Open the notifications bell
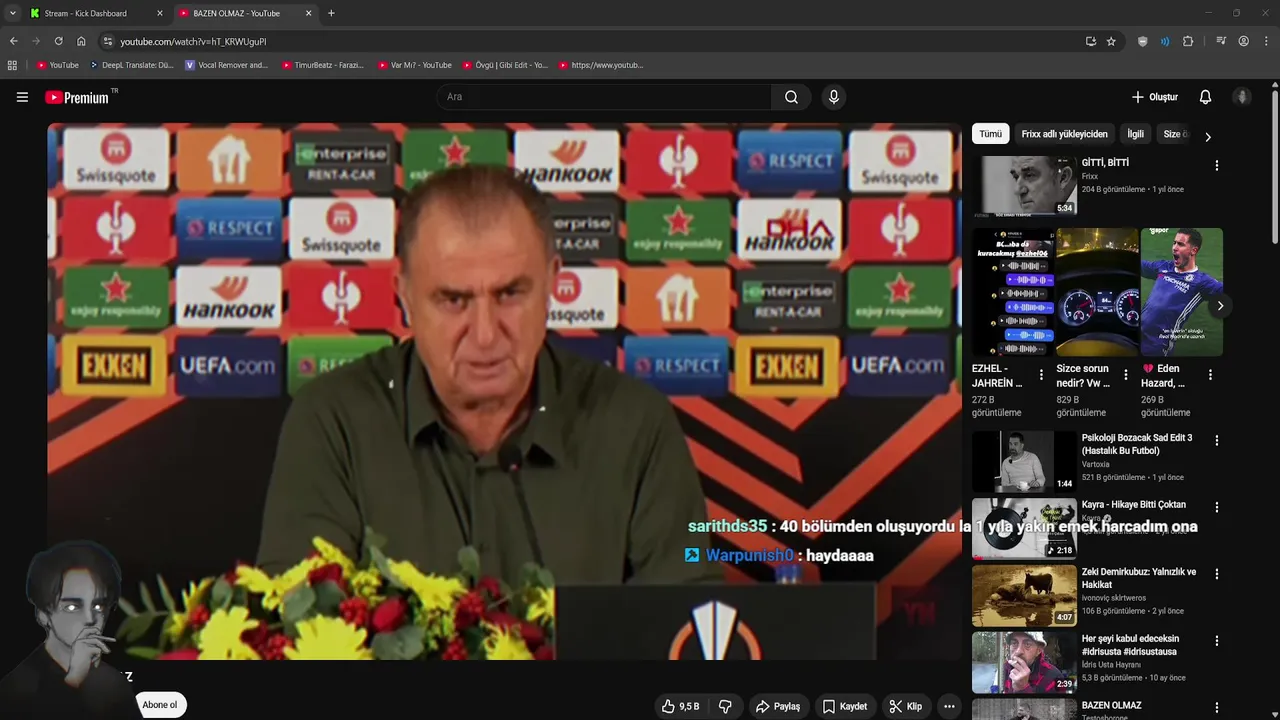Screen dimensions: 1280x720 (x=1205, y=97)
